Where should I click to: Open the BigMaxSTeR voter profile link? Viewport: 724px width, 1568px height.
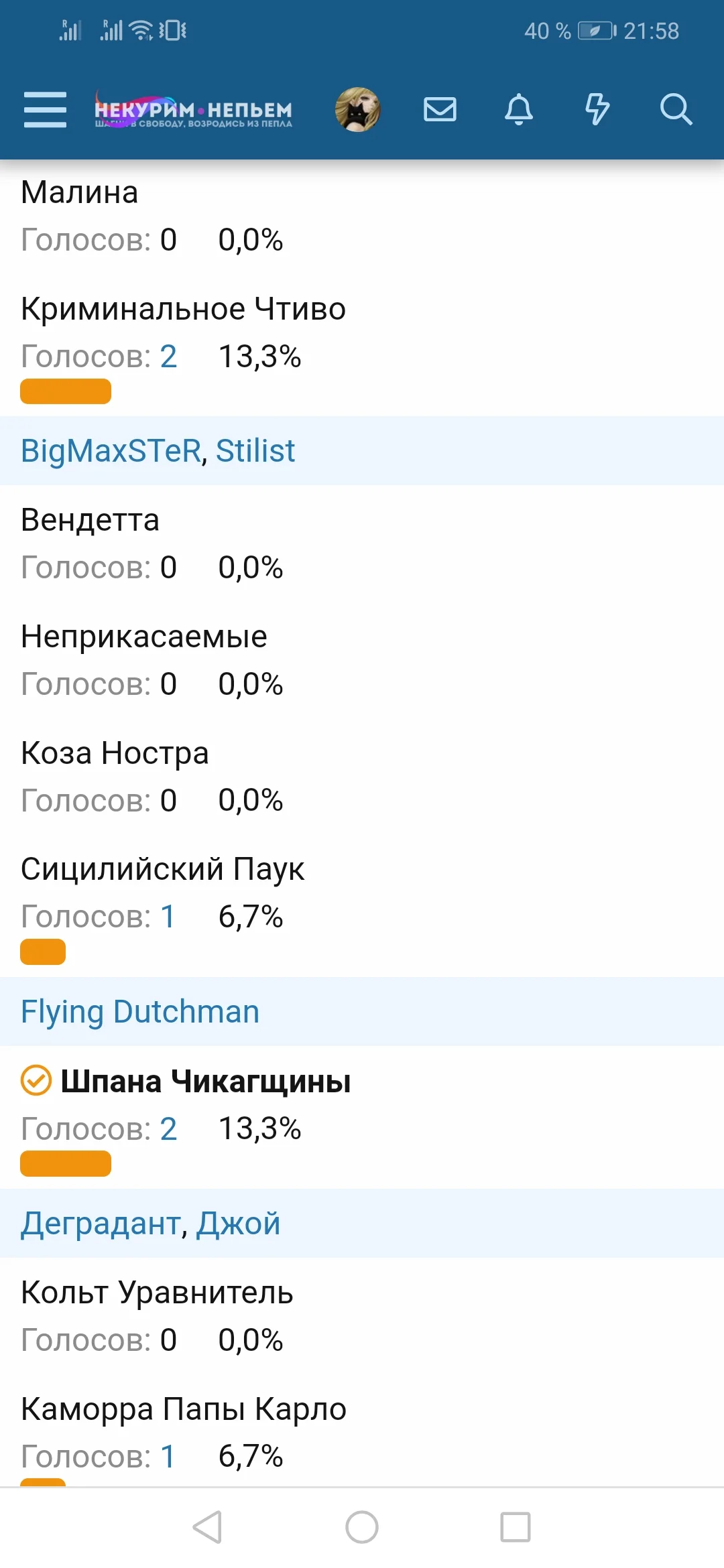[x=111, y=451]
